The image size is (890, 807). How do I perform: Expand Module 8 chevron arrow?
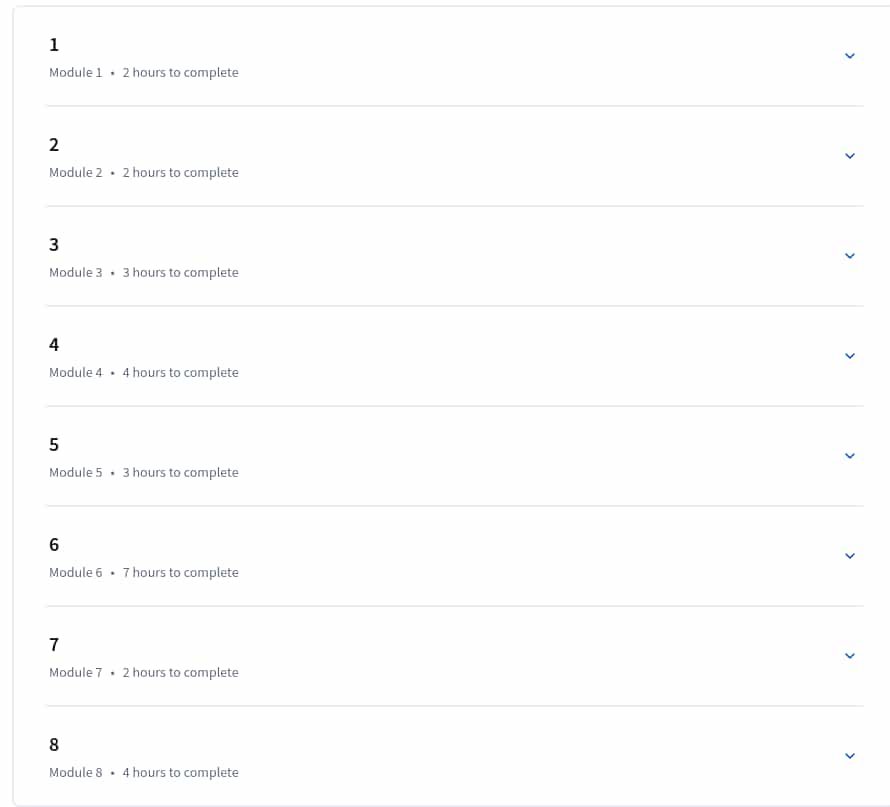click(x=850, y=755)
